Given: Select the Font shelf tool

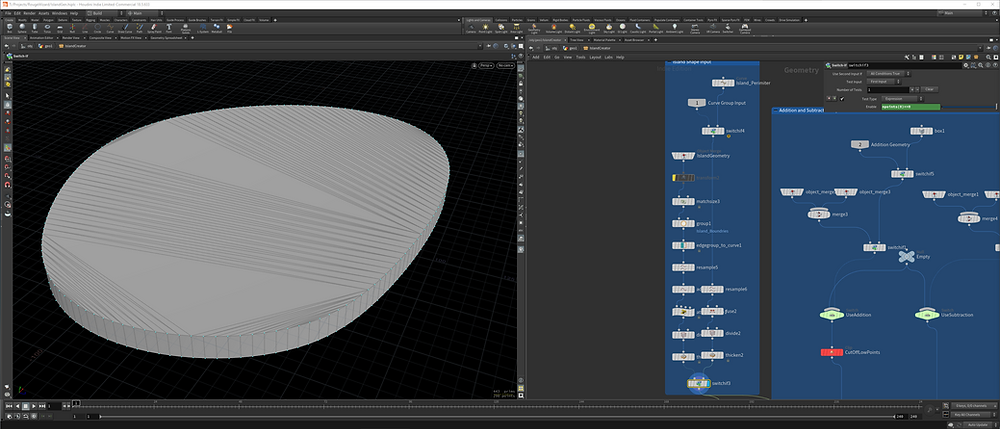Looking at the screenshot, I should [x=168, y=27].
